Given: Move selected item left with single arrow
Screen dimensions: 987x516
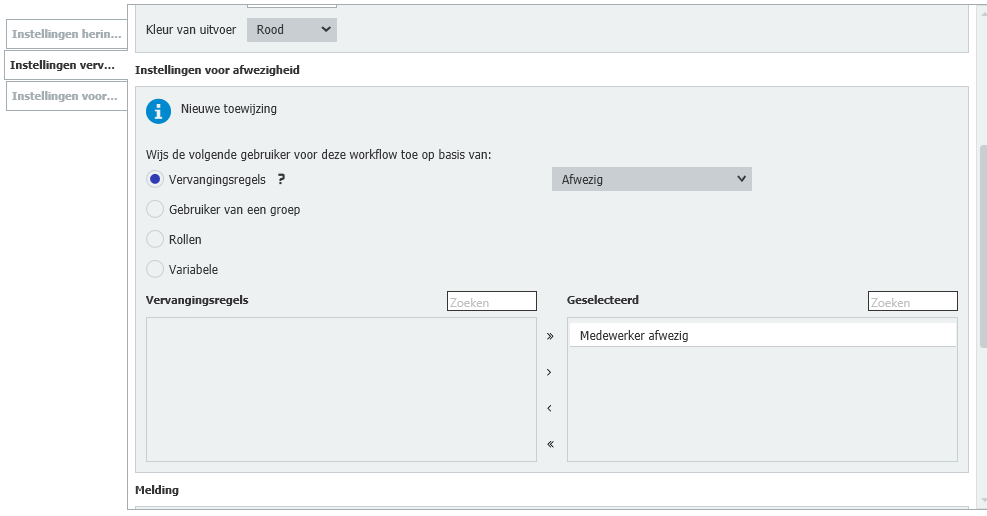Looking at the screenshot, I should [x=550, y=409].
